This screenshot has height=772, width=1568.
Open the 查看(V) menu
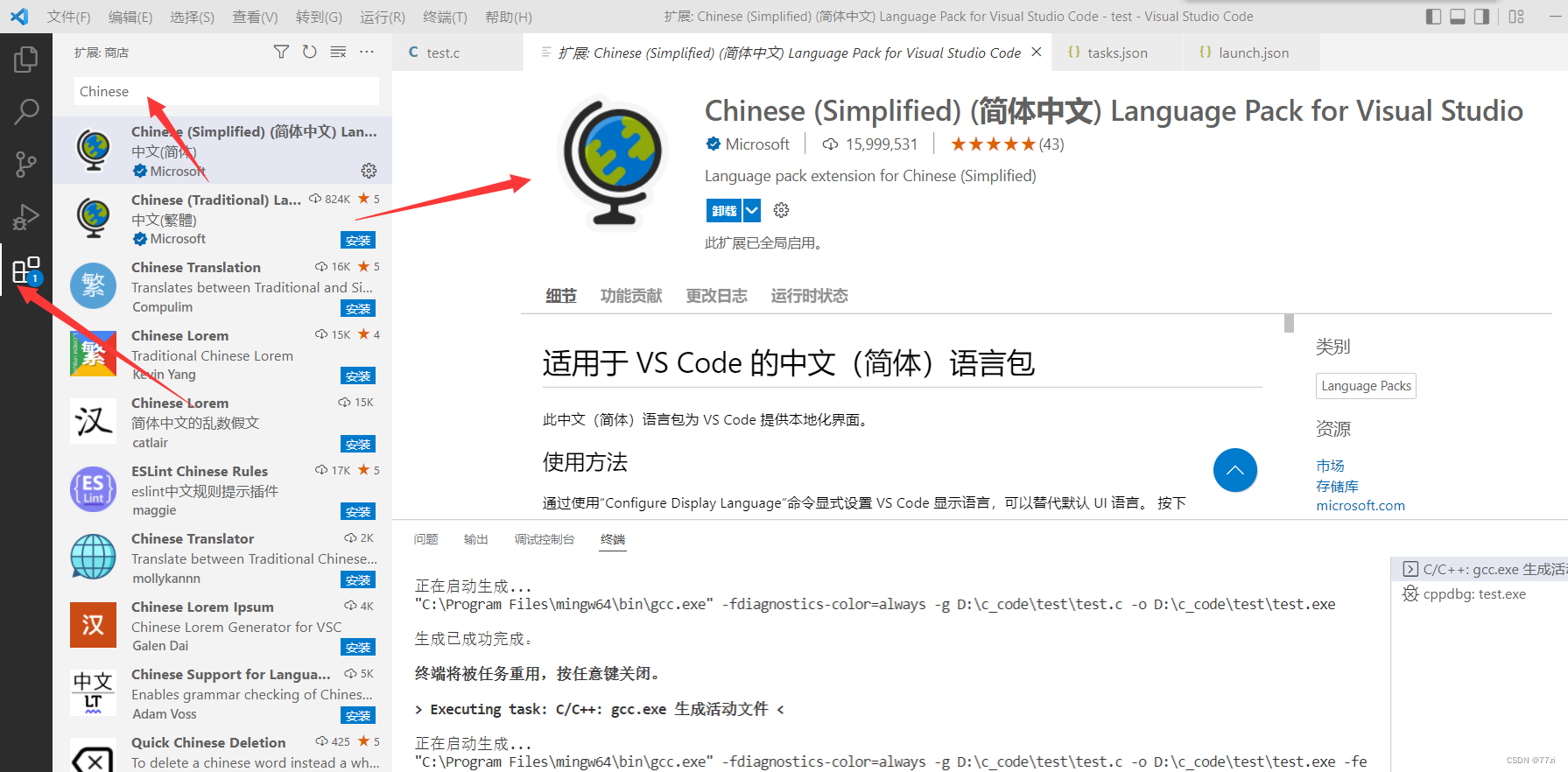click(255, 17)
